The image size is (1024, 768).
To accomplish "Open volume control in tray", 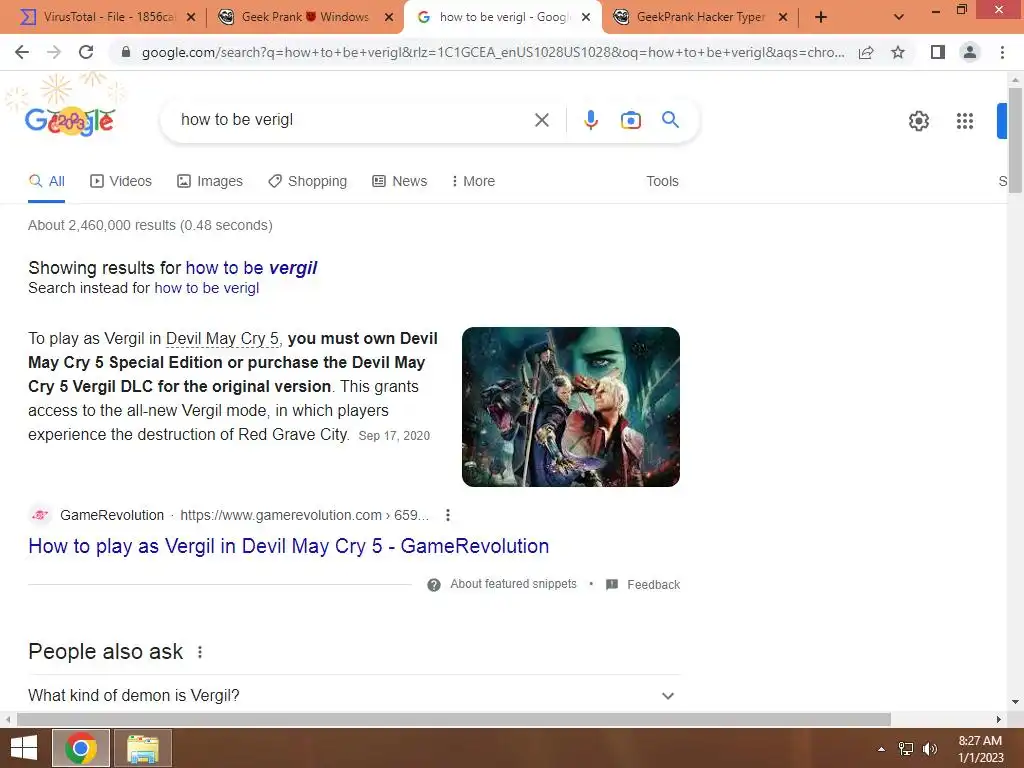I will click(930, 749).
